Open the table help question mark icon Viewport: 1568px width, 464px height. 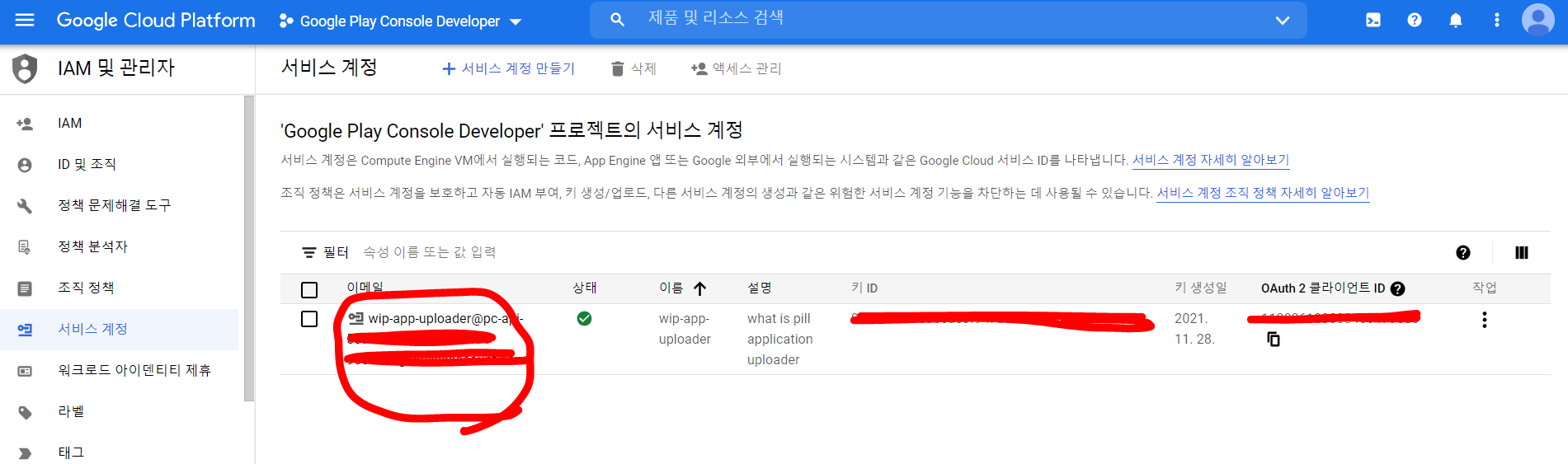coord(1463,253)
